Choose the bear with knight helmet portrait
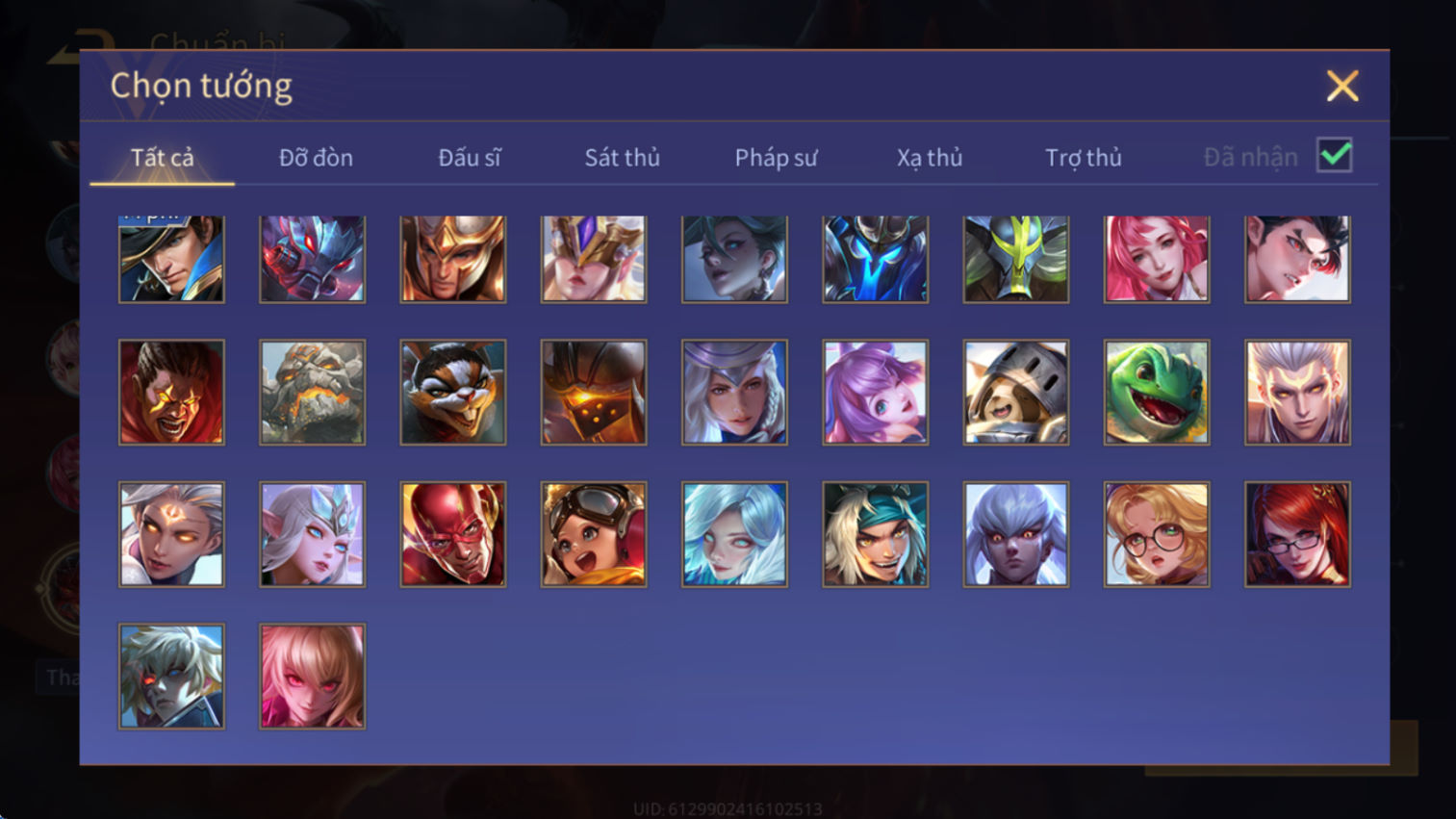This screenshot has height=819, width=1456. (x=1015, y=392)
